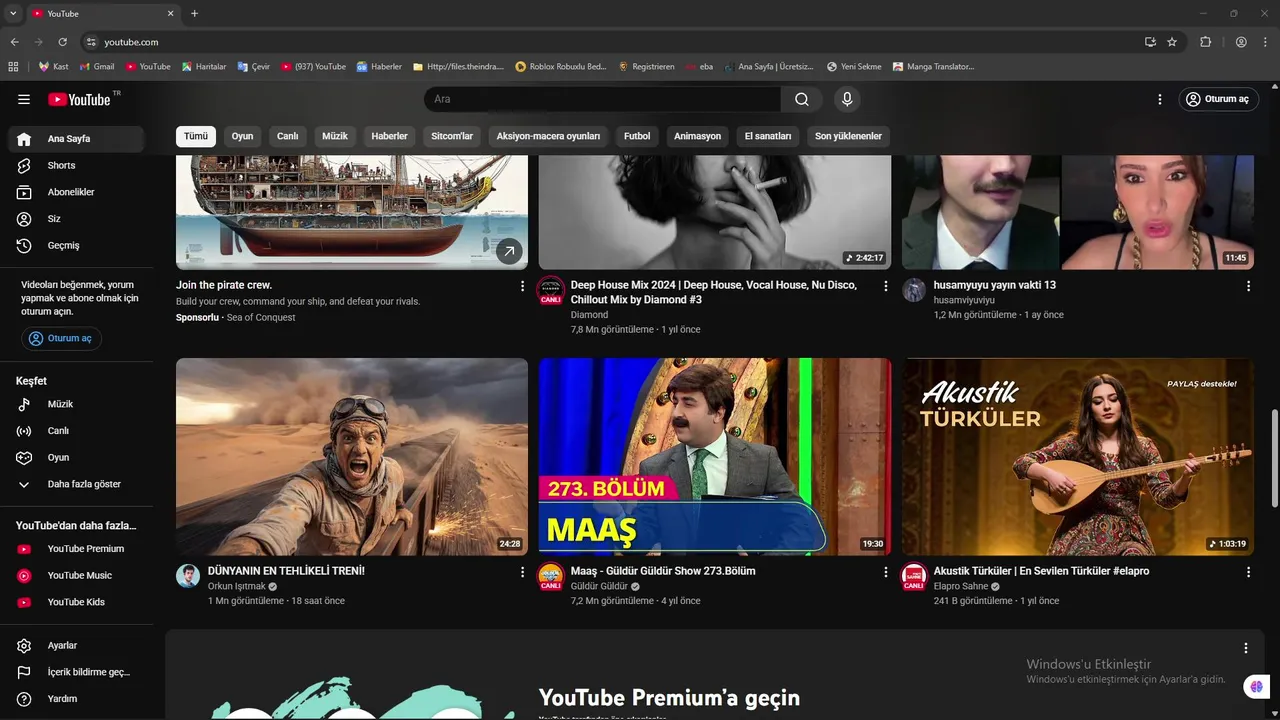
Task: Open options menu for DÜNYANIN EN TEHLİKELİ TRENİ
Action: pos(522,572)
